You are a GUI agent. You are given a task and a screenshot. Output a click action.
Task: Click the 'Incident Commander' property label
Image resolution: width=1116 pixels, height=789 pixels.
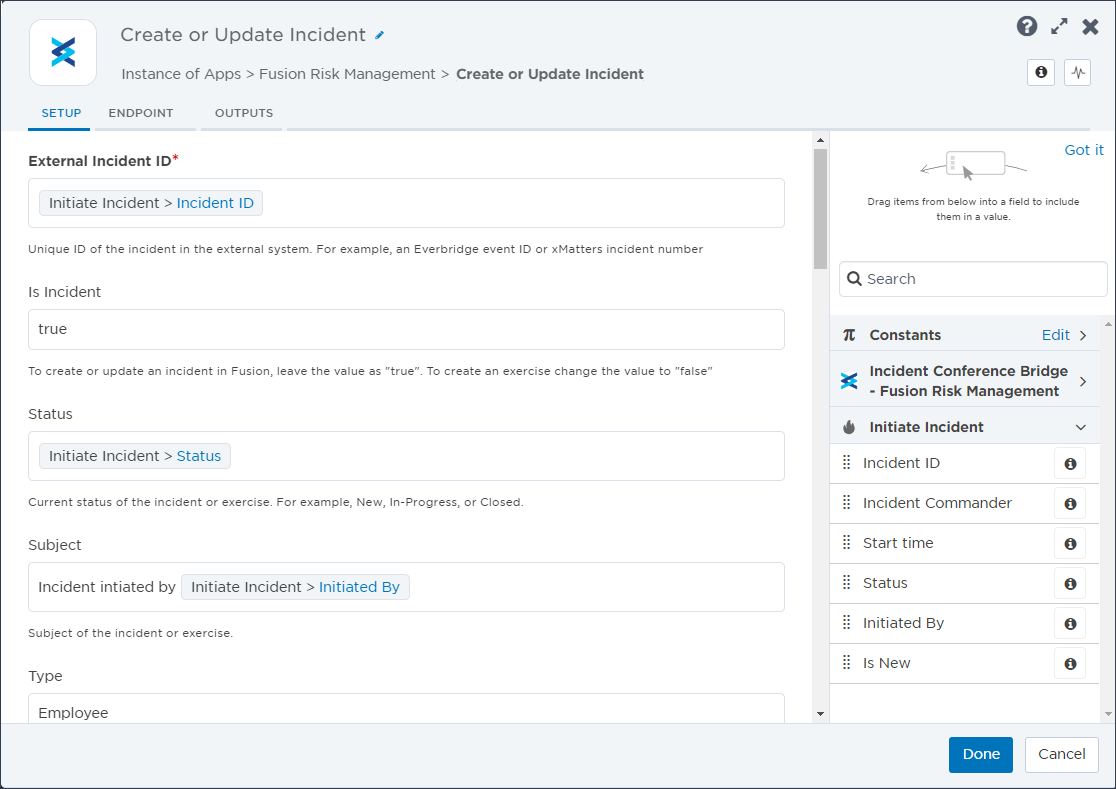[937, 503]
